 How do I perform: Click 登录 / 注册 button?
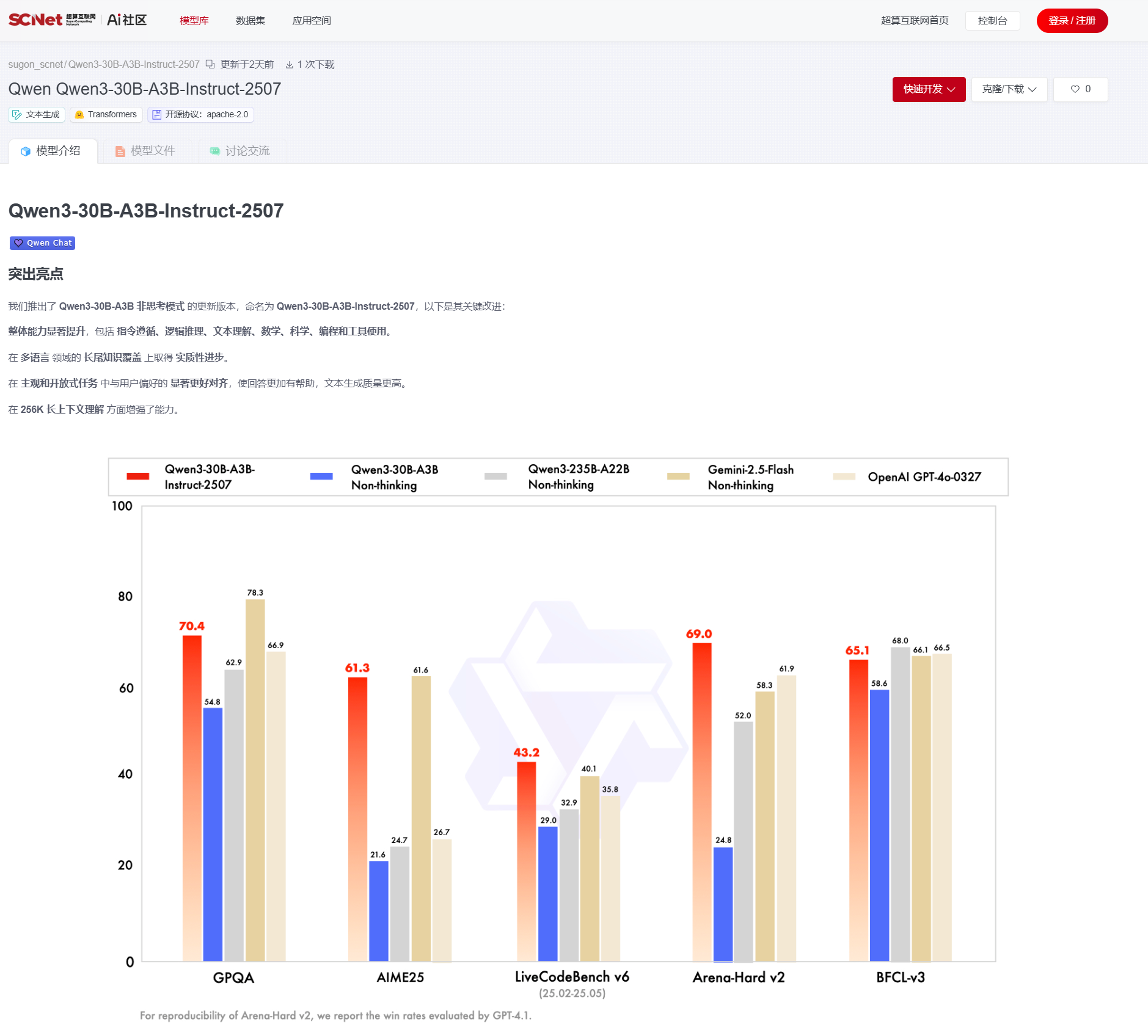[x=1072, y=21]
